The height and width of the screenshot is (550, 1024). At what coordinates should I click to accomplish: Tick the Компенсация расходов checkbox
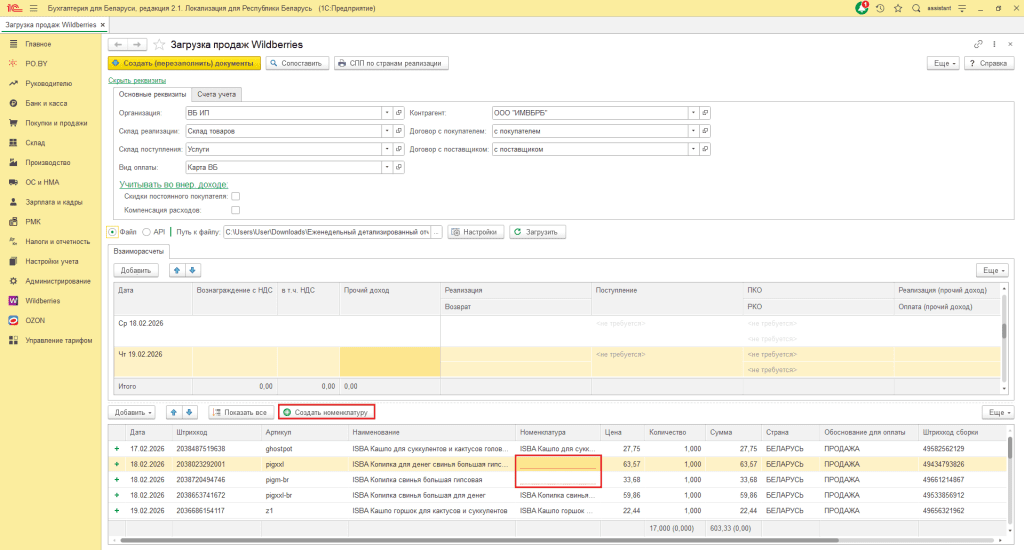235,211
